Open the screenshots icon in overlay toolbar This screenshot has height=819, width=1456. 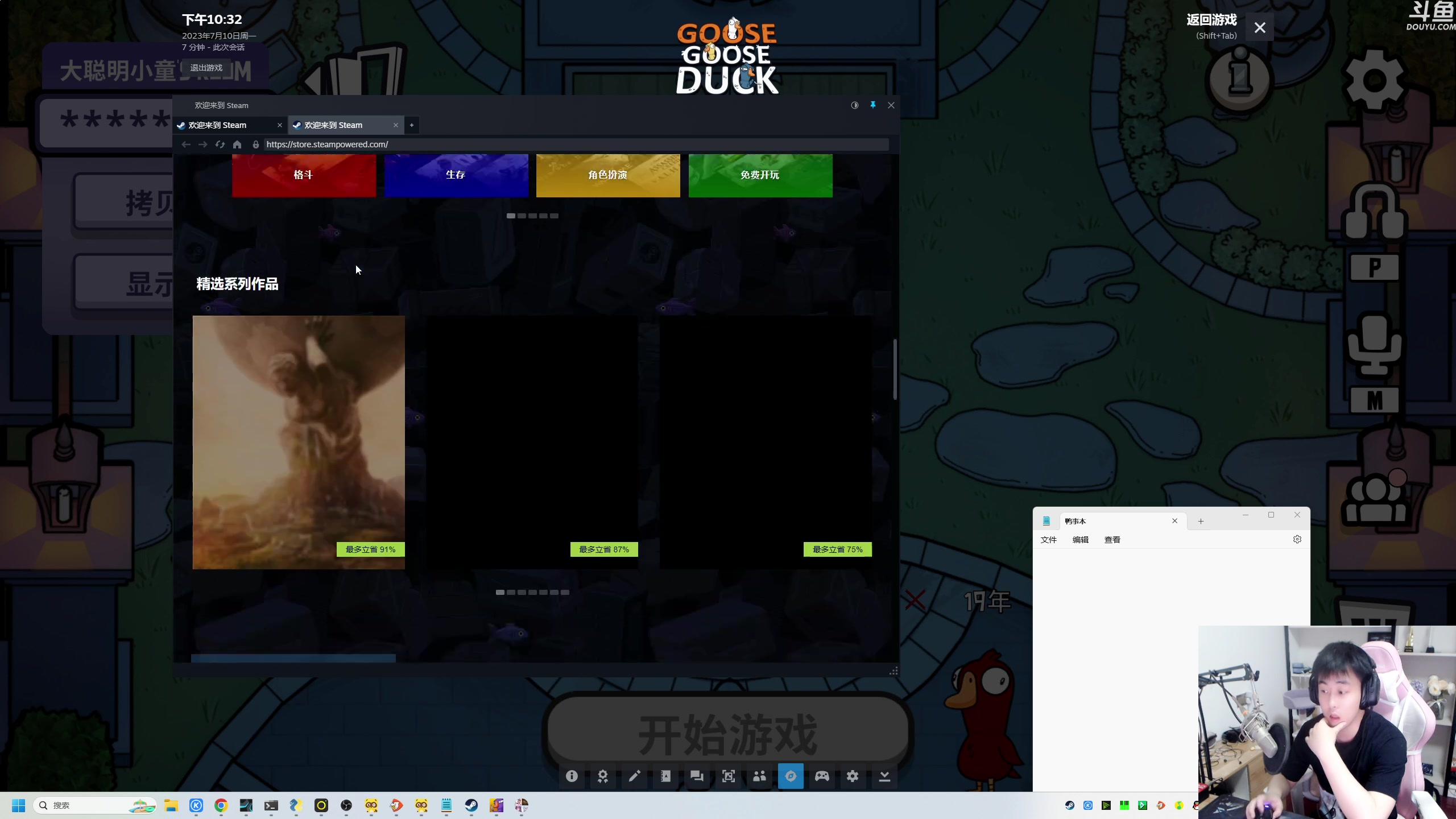(x=728, y=776)
